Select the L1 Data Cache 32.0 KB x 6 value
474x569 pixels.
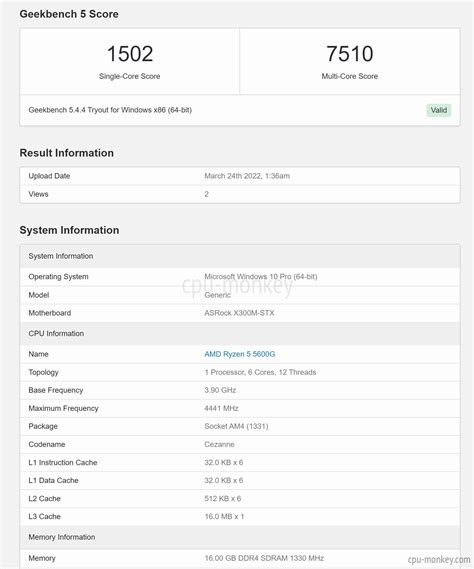coord(224,480)
